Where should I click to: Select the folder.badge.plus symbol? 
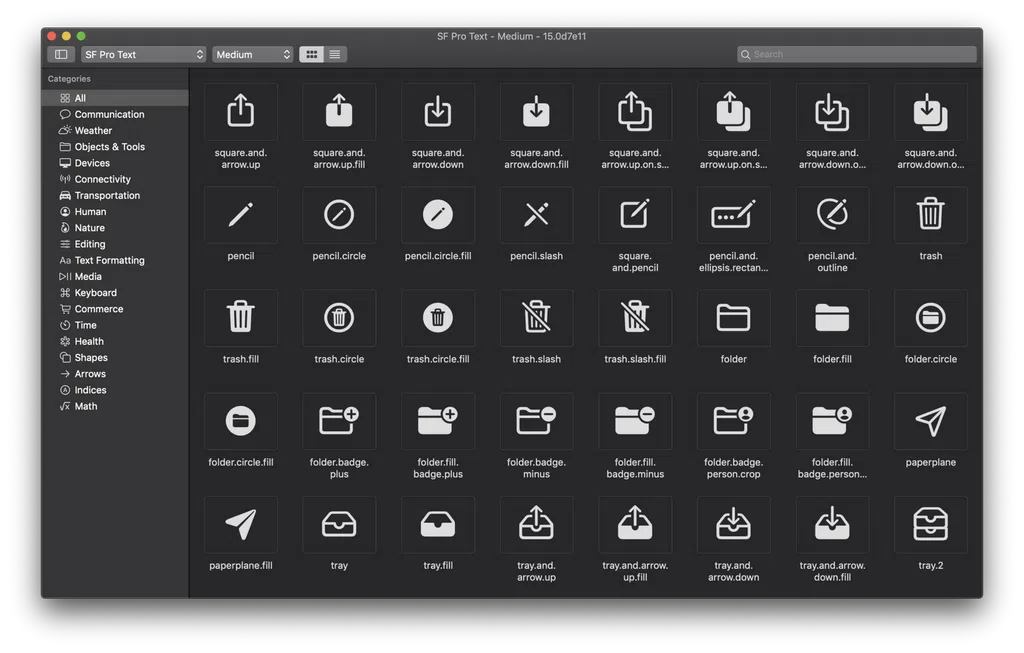[339, 421]
